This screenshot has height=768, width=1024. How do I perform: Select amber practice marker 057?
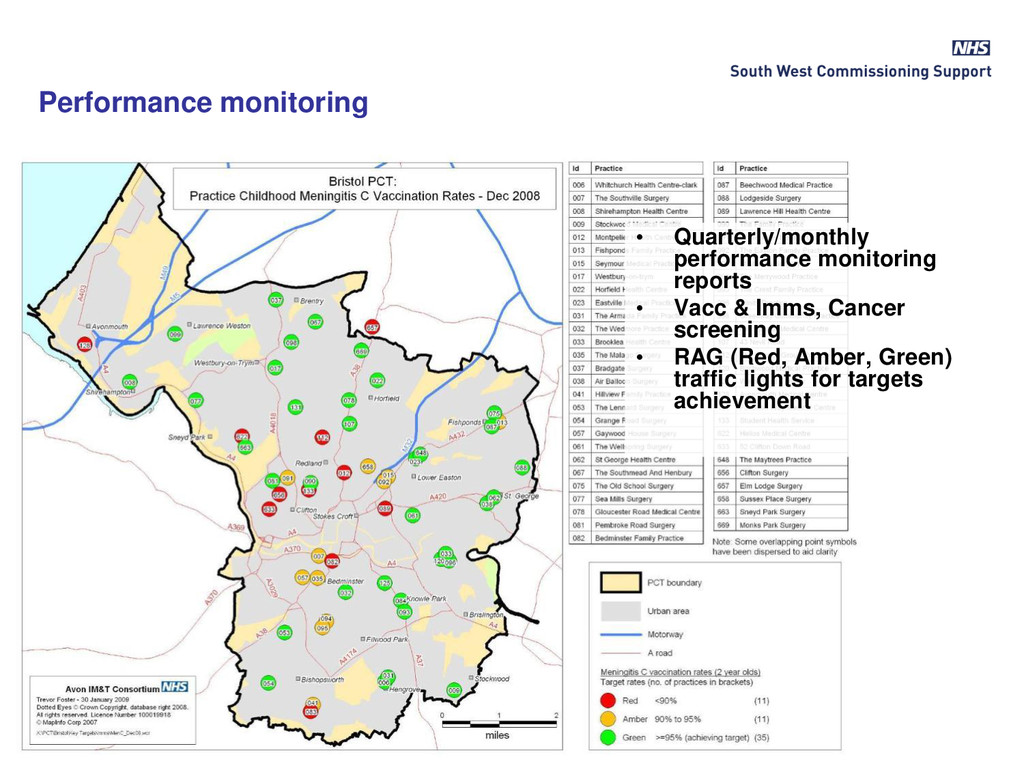pos(302,577)
